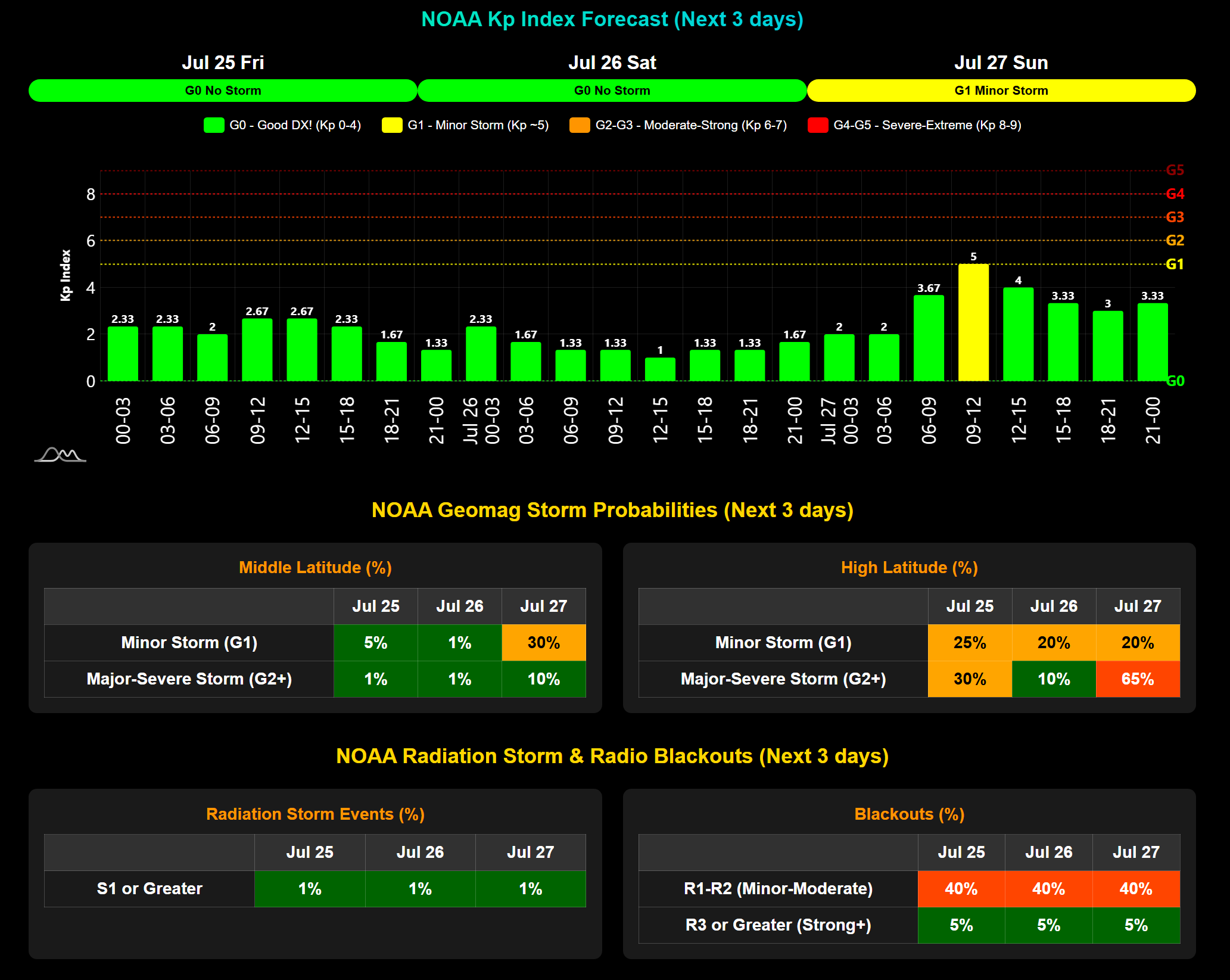Click the red G4-G5 Severe-Extreme legend swatch

pos(818,125)
